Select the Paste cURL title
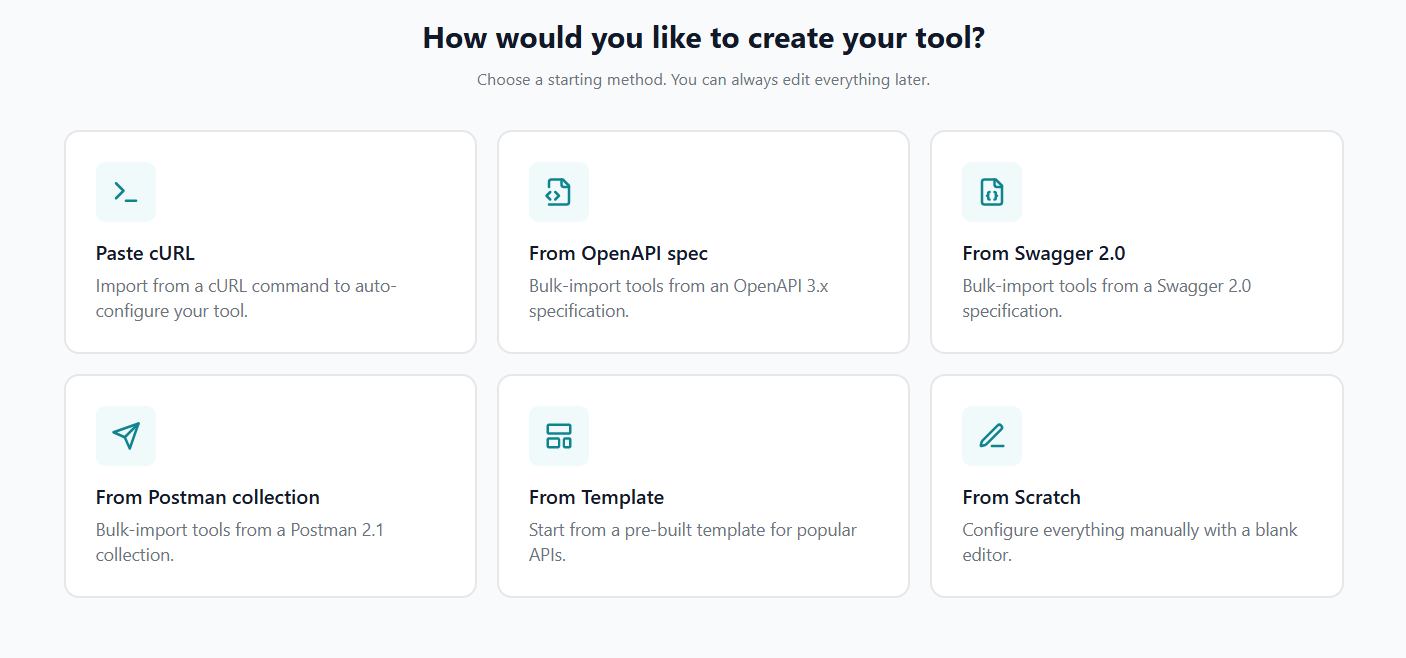The width and height of the screenshot is (1406, 658). 145,253
